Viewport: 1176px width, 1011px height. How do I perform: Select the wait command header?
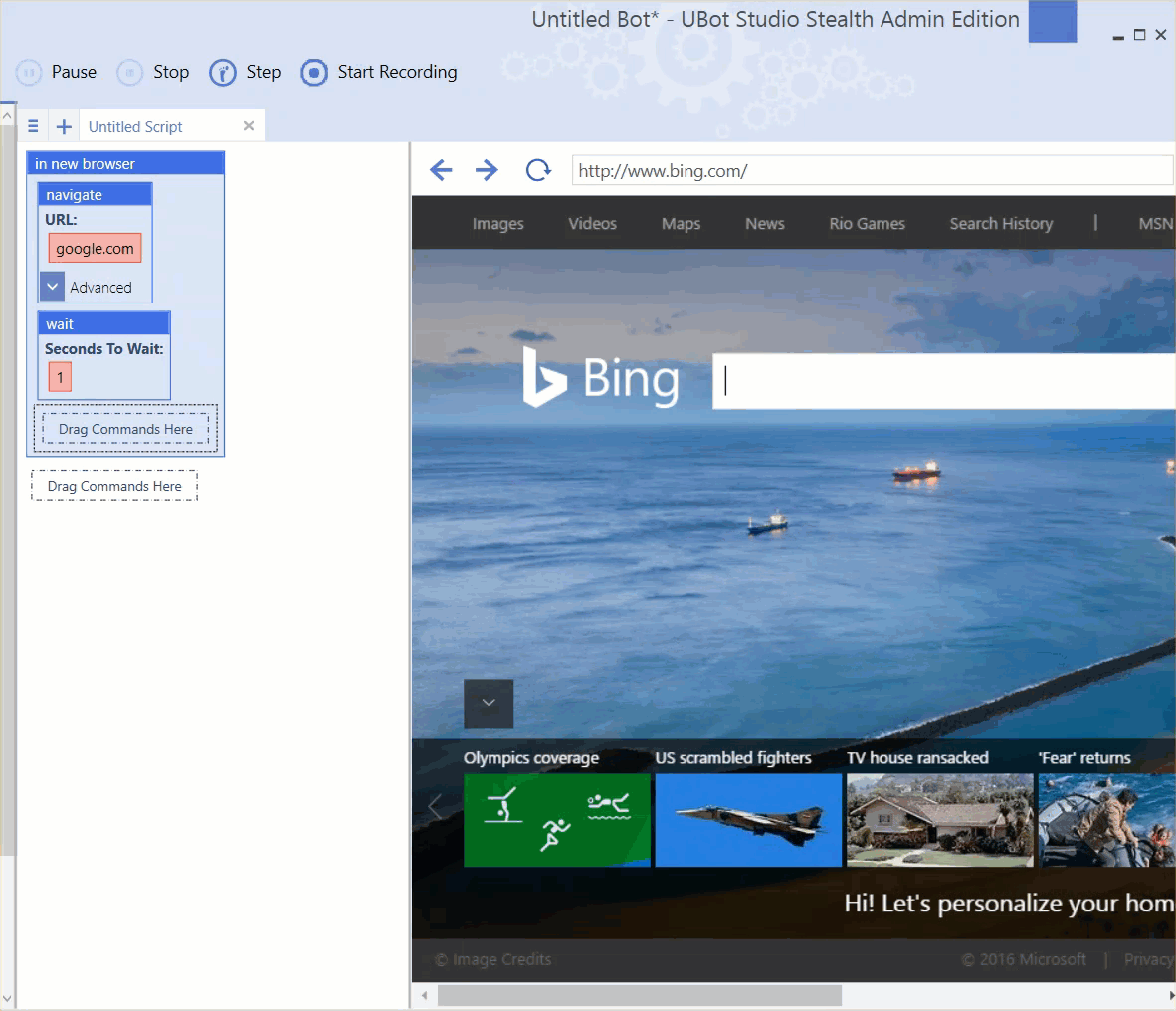(x=104, y=323)
